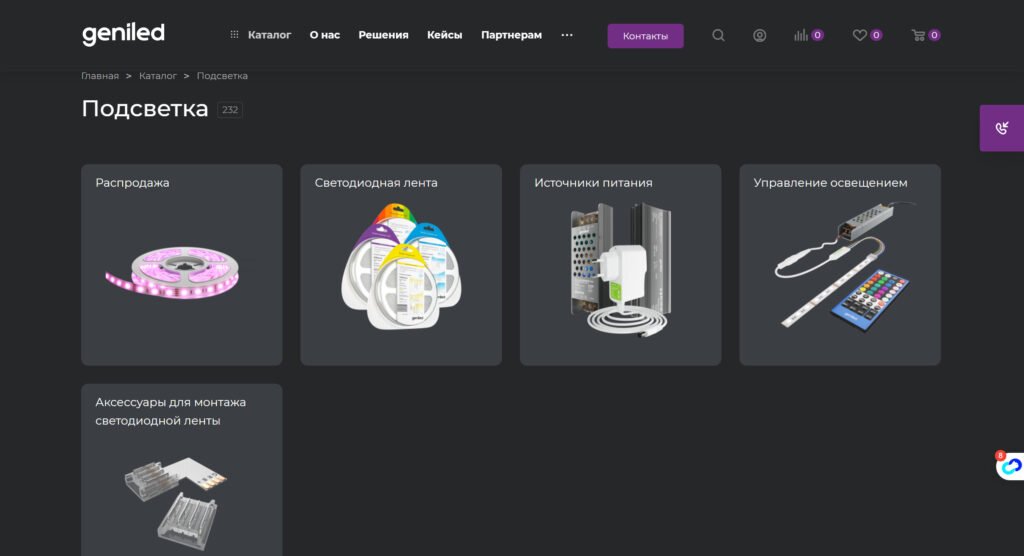Screen dimensions: 1024x556
Task: Go to Партнерам in the navigation
Action: (511, 35)
